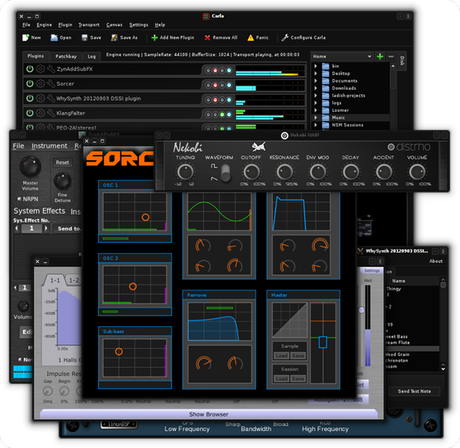Viewport: 460px width, 448px height.
Task: Click the ZynAddSubFX Fine Detune knob
Action: [62, 181]
